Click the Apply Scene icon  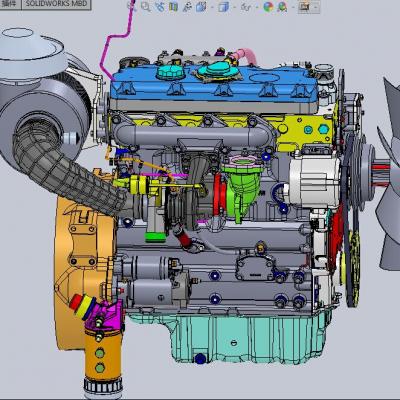point(282,6)
